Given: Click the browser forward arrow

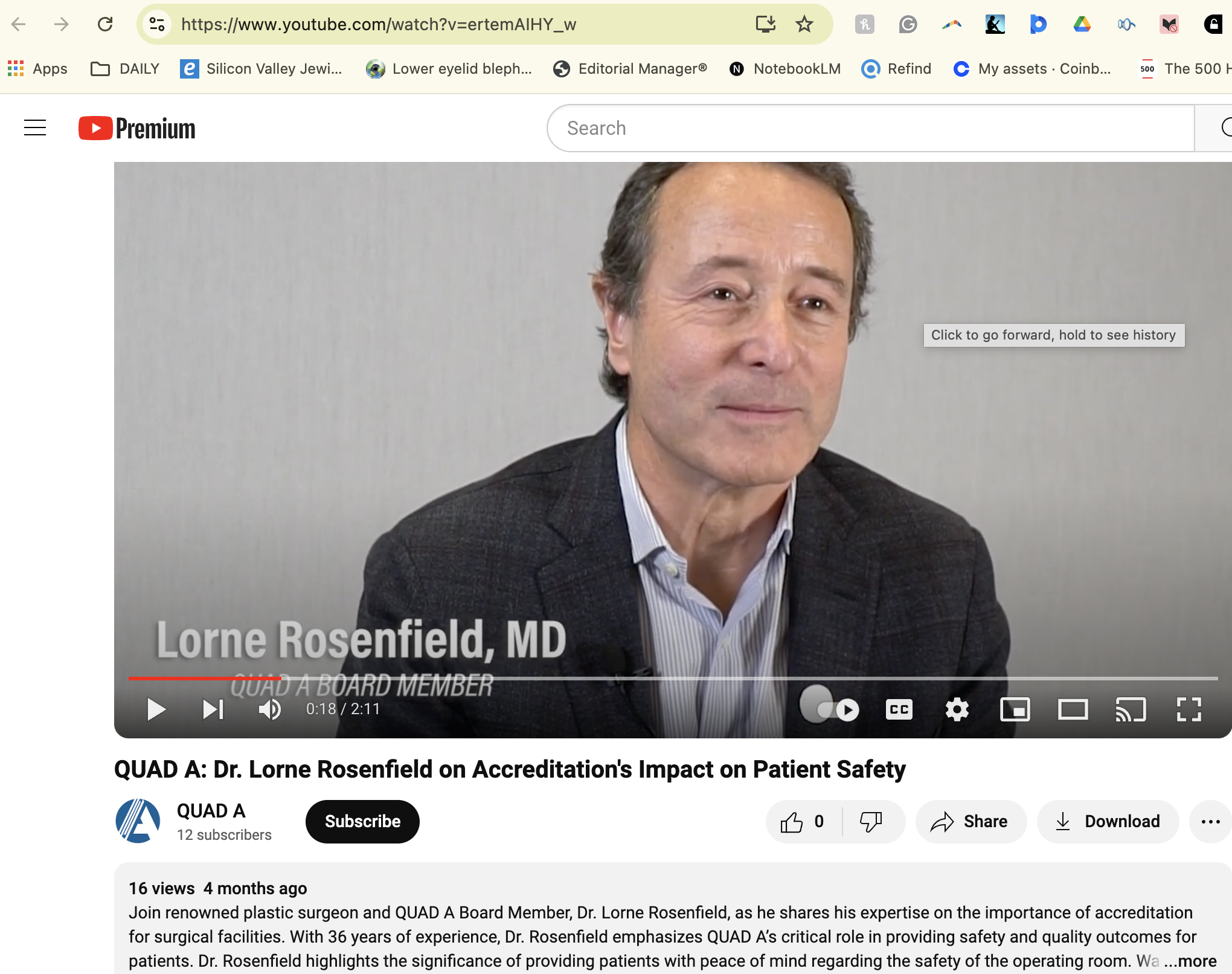Looking at the screenshot, I should point(61,24).
